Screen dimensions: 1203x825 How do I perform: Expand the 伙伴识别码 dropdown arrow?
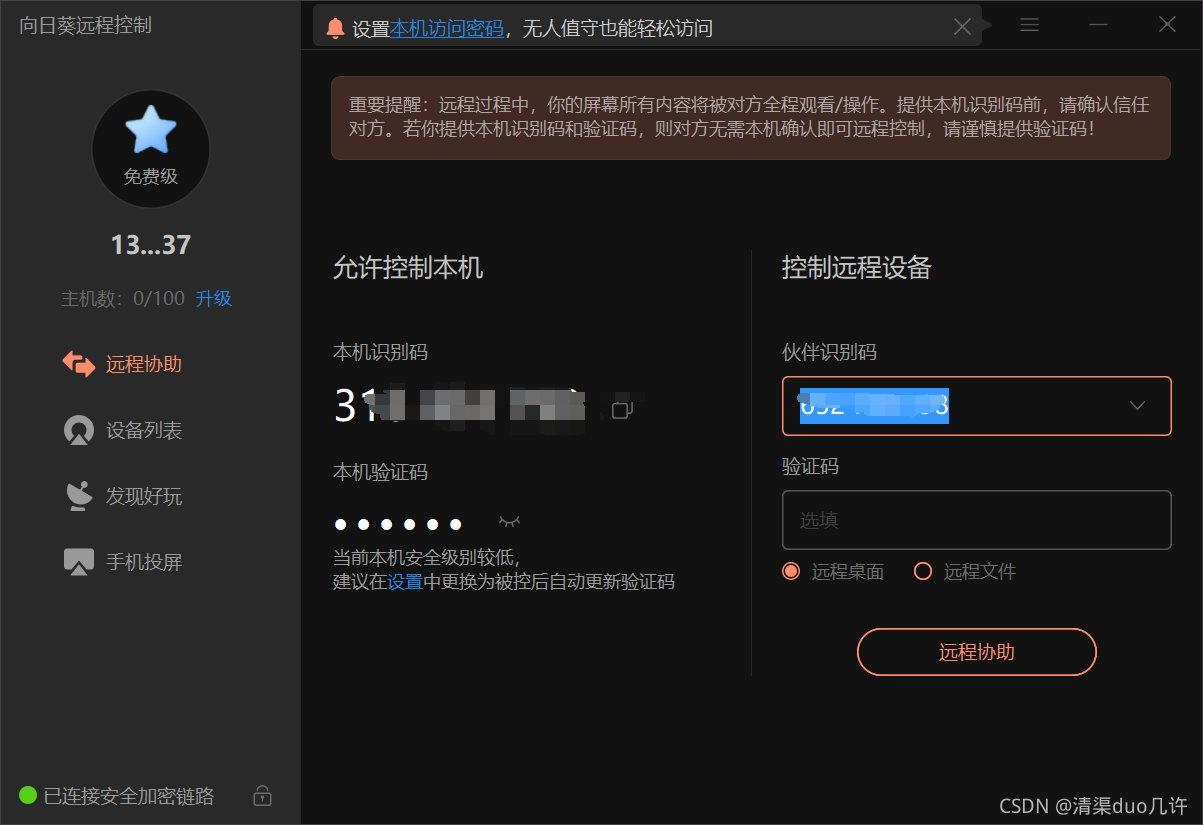point(1137,406)
